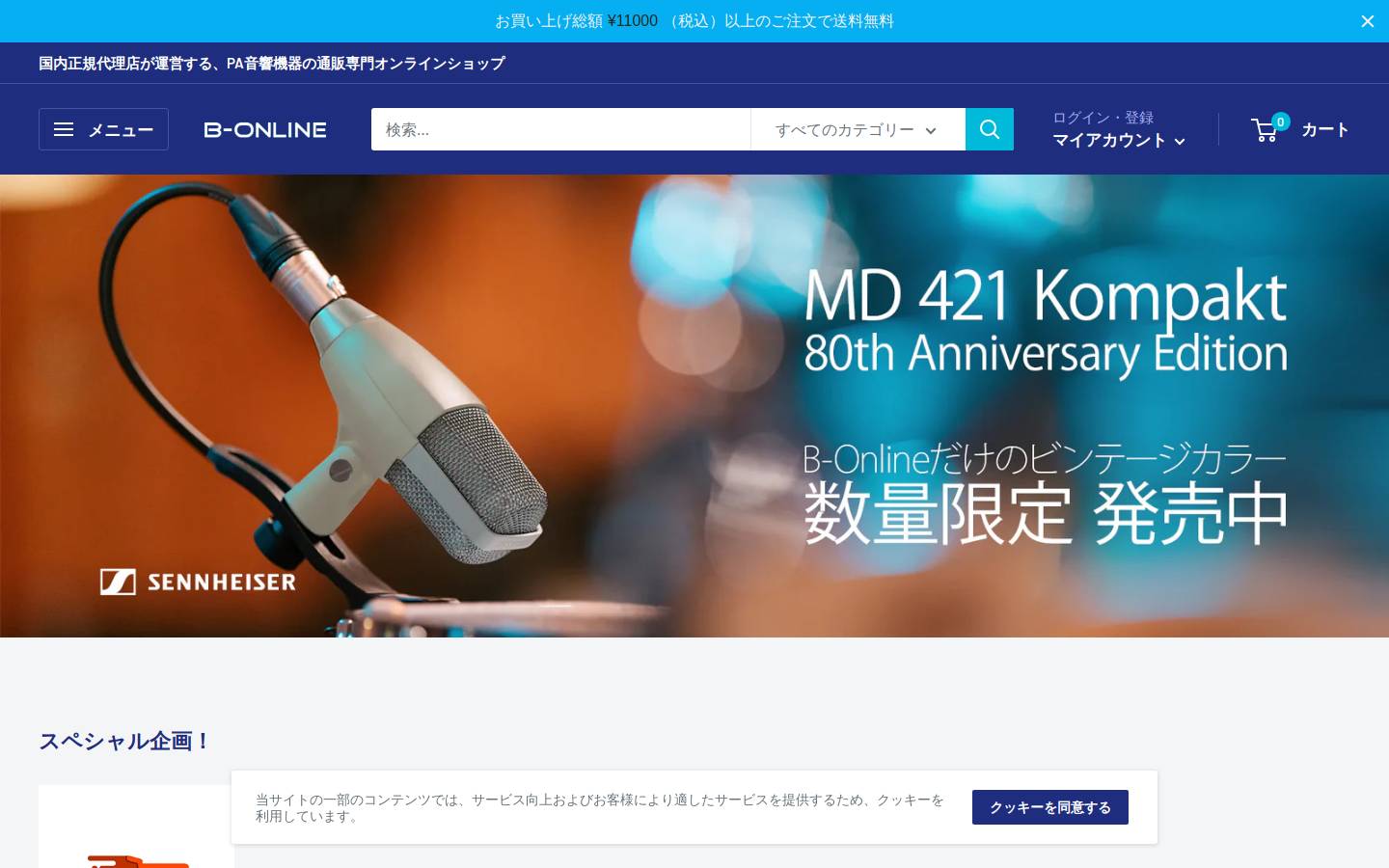Close the free shipping announcement bar

coord(1367,21)
